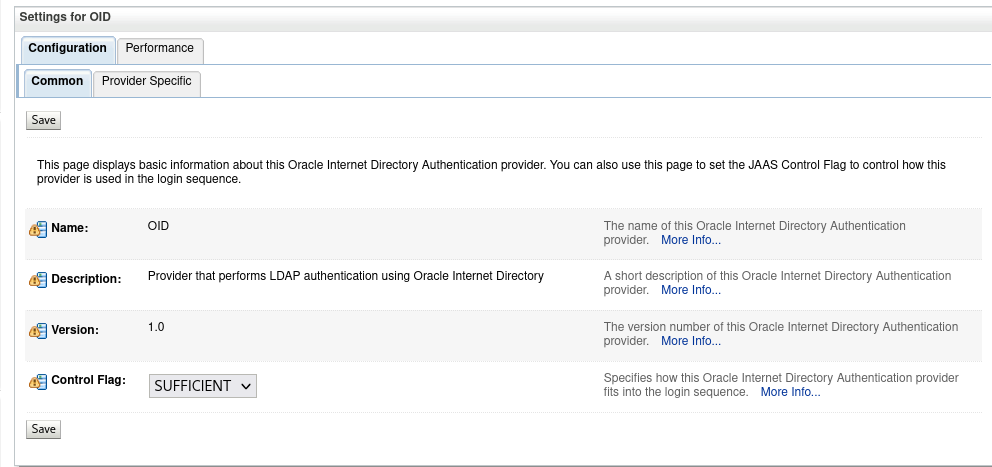Screen dimensions: 992x467
Task: Click the icon beside the Name label
Action: [37, 229]
